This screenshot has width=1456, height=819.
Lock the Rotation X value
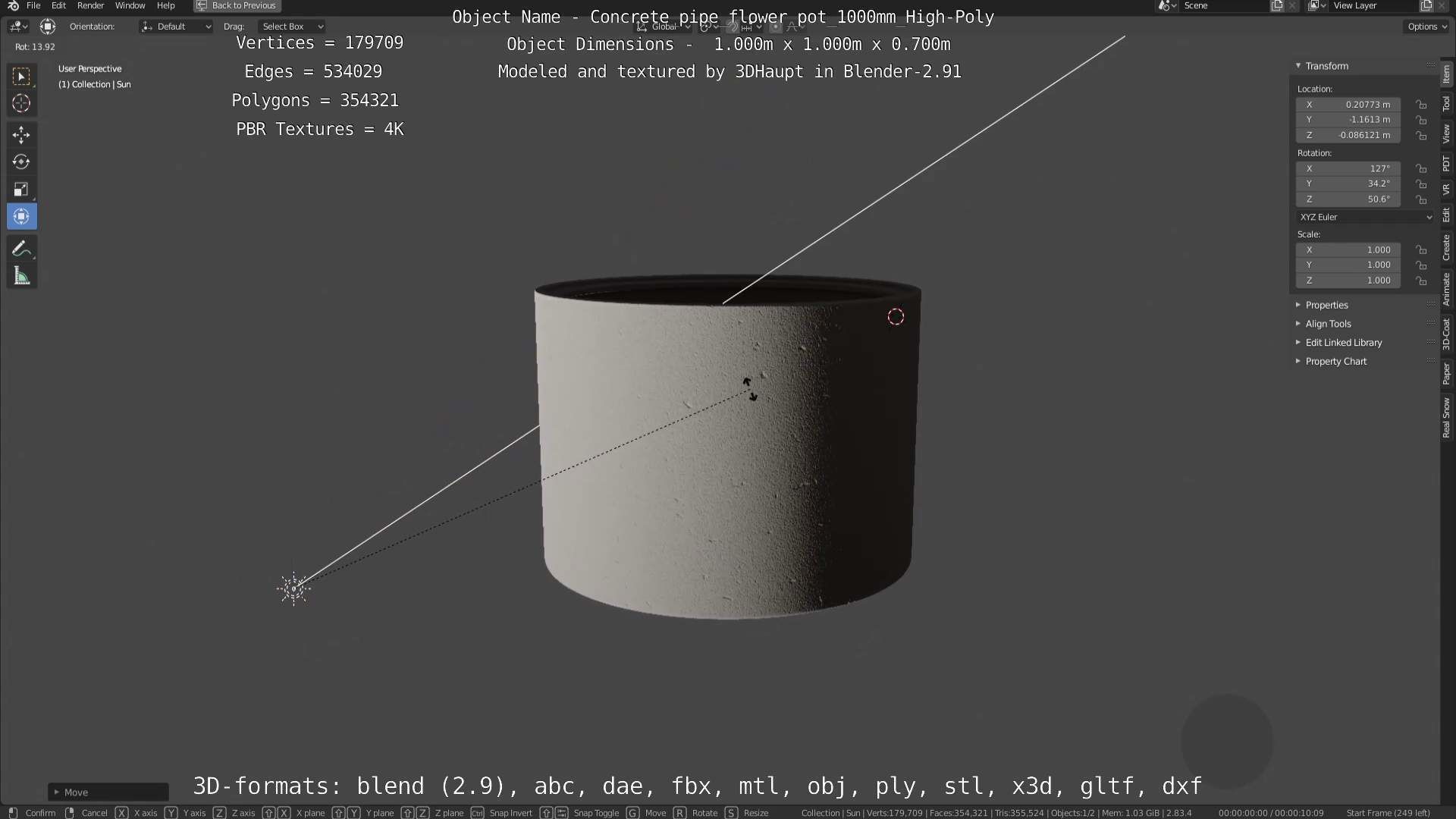point(1421,168)
